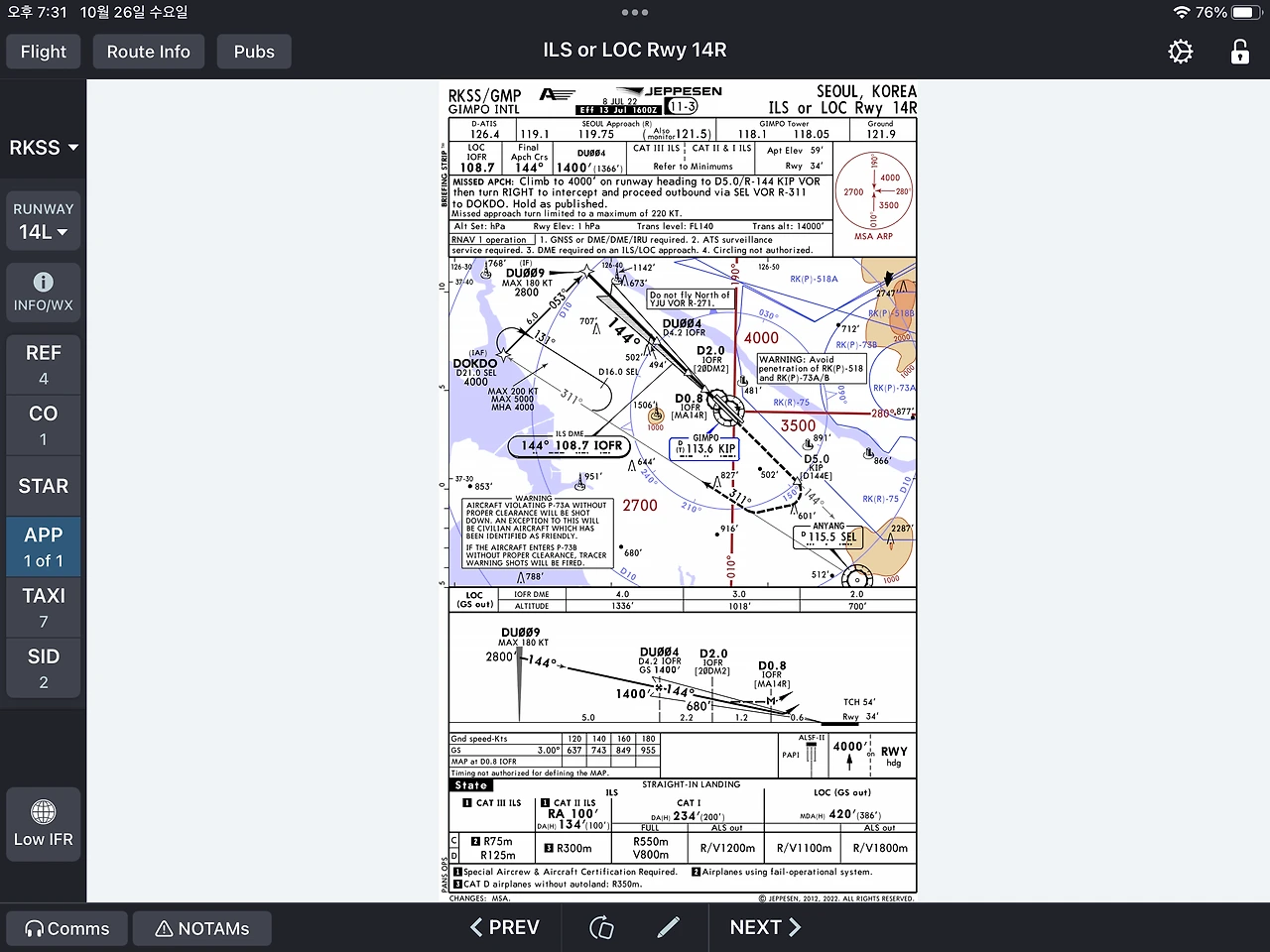
Task: Click the DOKDO holding fix label
Action: (475, 364)
